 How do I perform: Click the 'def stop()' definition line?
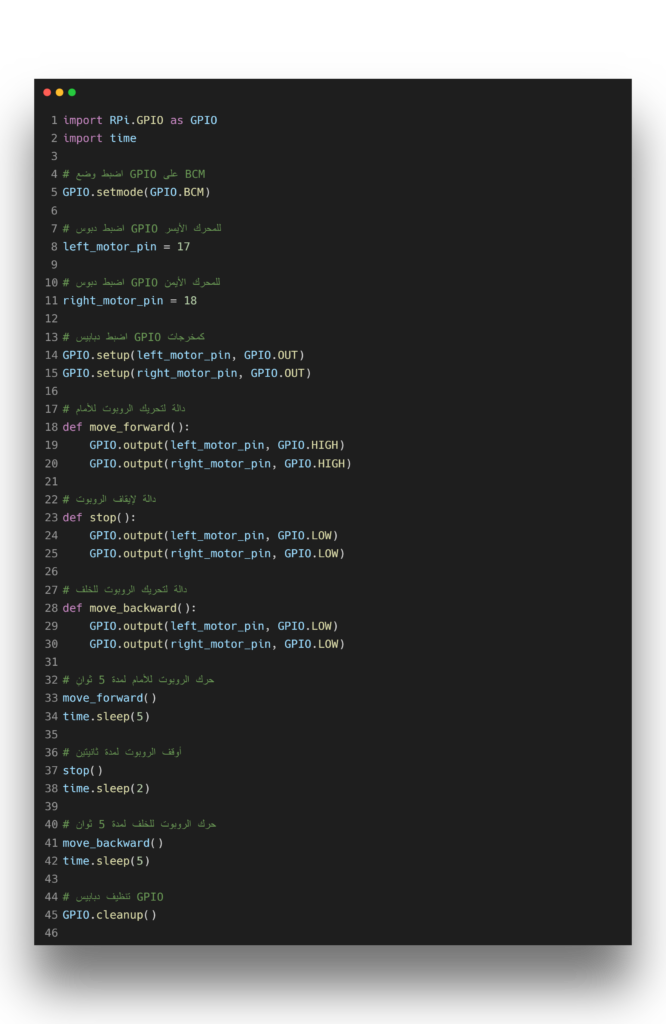coord(98,517)
